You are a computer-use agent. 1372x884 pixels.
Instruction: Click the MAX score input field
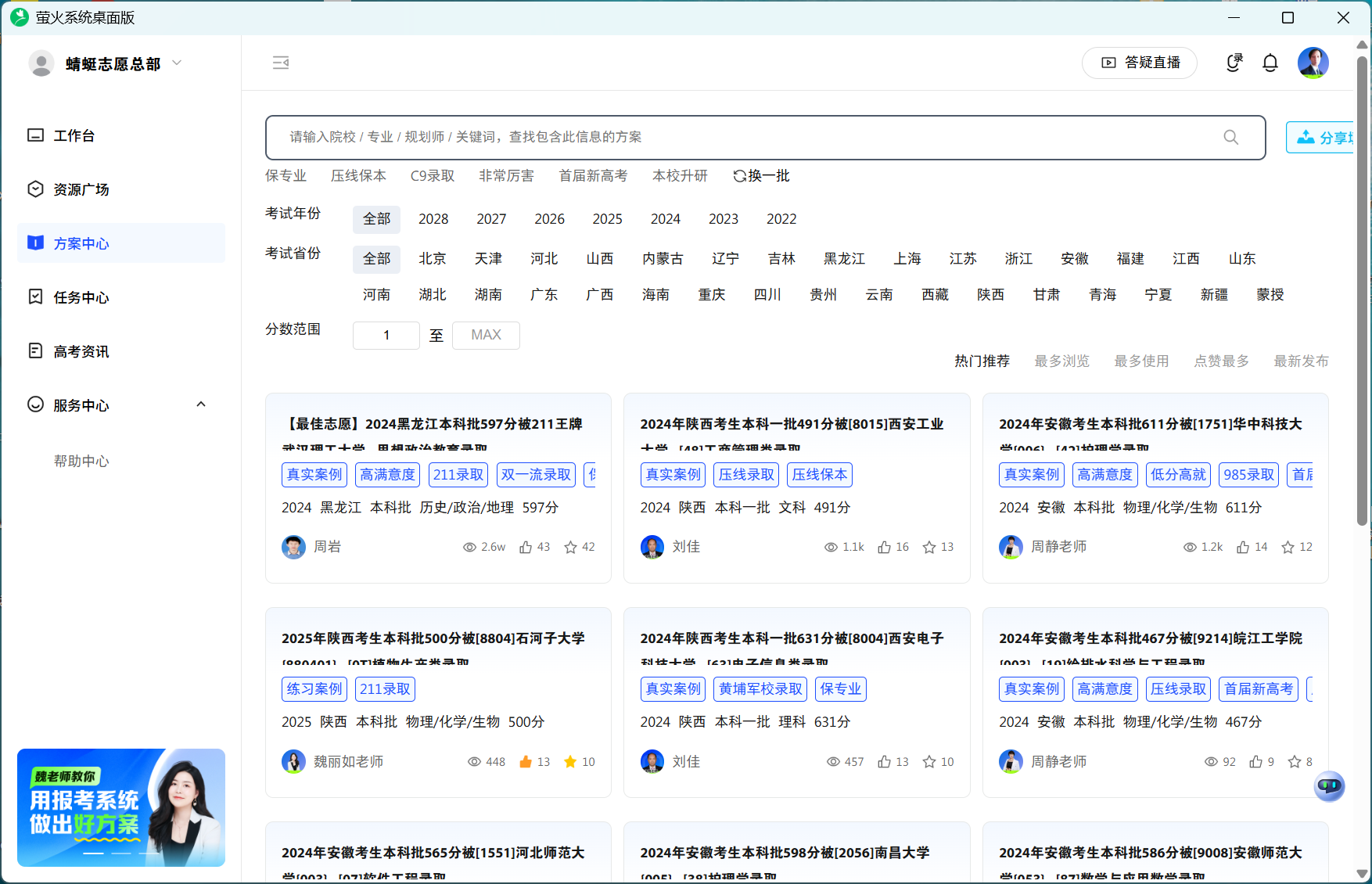pyautogui.click(x=486, y=335)
